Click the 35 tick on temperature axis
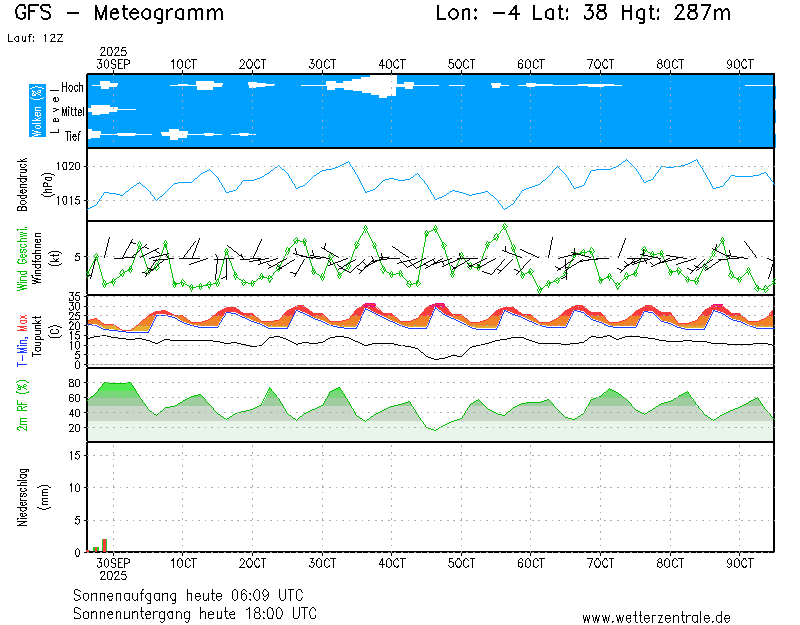This screenshot has height=625, width=800. click(x=74, y=297)
